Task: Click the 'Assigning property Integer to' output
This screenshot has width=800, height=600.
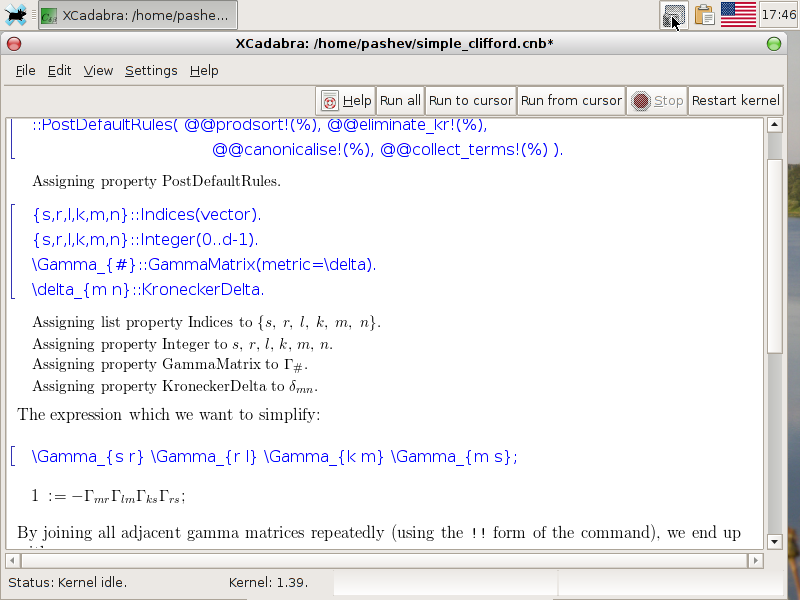Action: point(183,344)
